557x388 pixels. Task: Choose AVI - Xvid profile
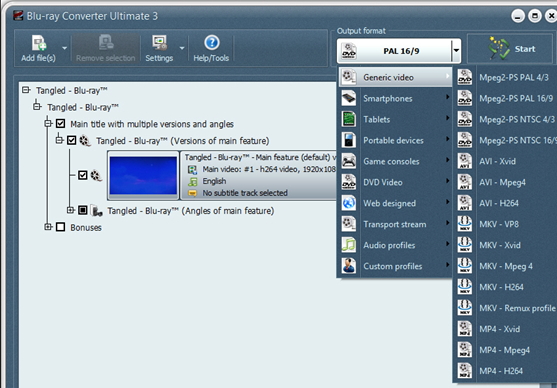506,161
